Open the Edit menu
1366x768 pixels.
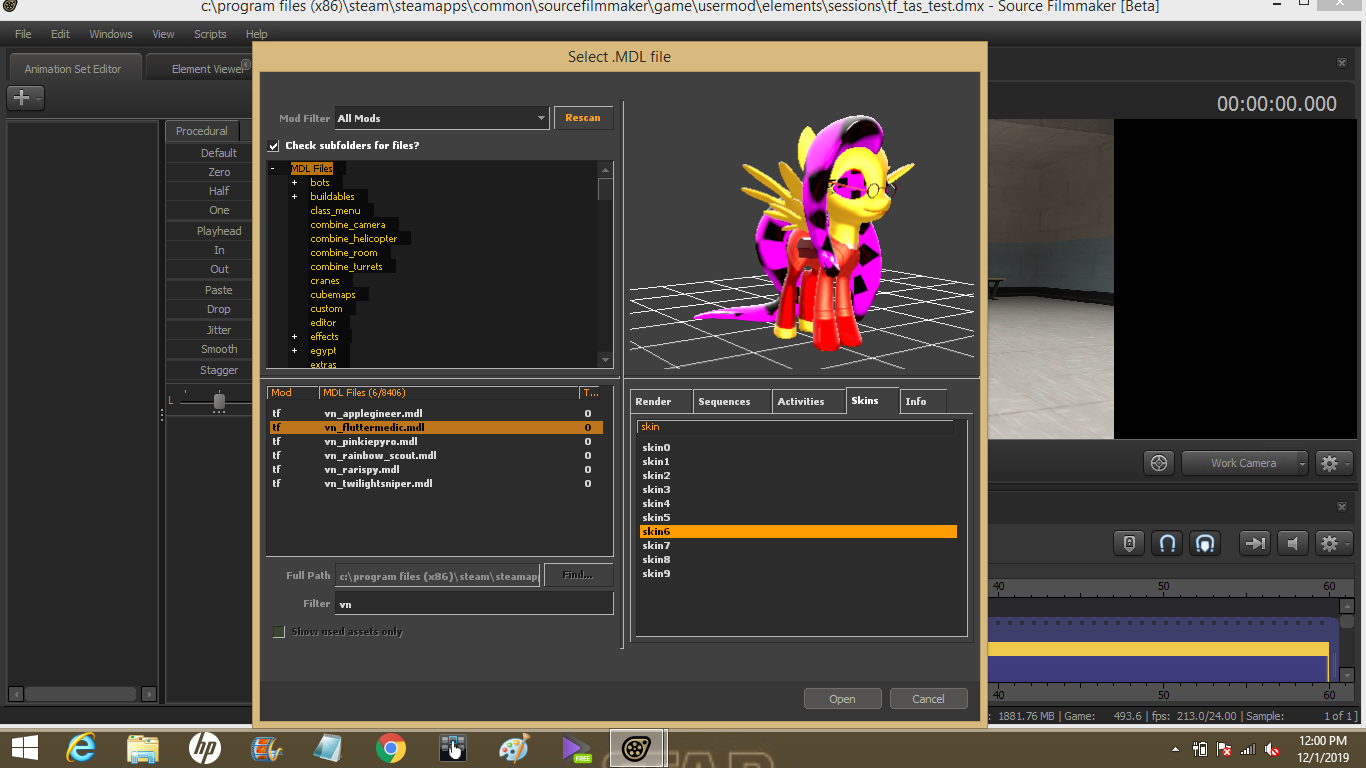pyautogui.click(x=60, y=34)
